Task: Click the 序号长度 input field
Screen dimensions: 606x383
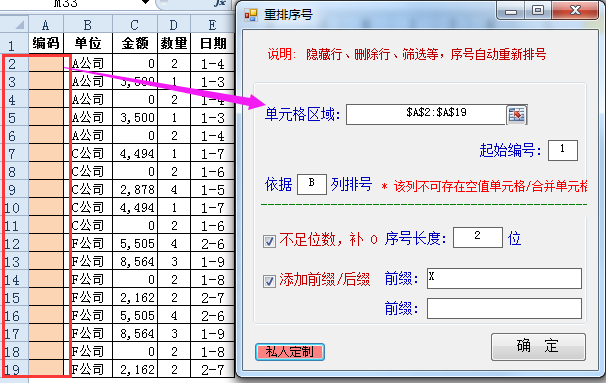Action: pyautogui.click(x=478, y=237)
